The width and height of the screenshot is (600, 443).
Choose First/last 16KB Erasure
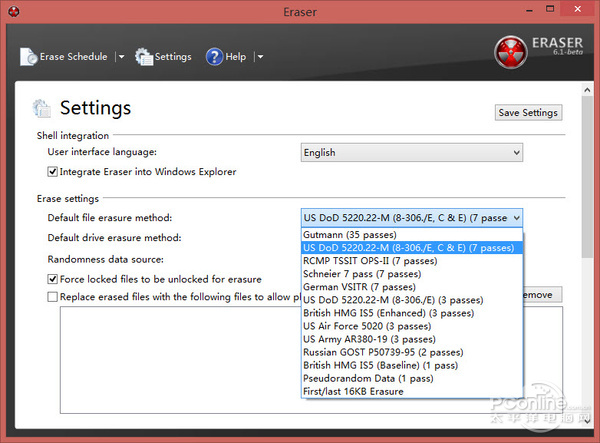click(x=412, y=391)
